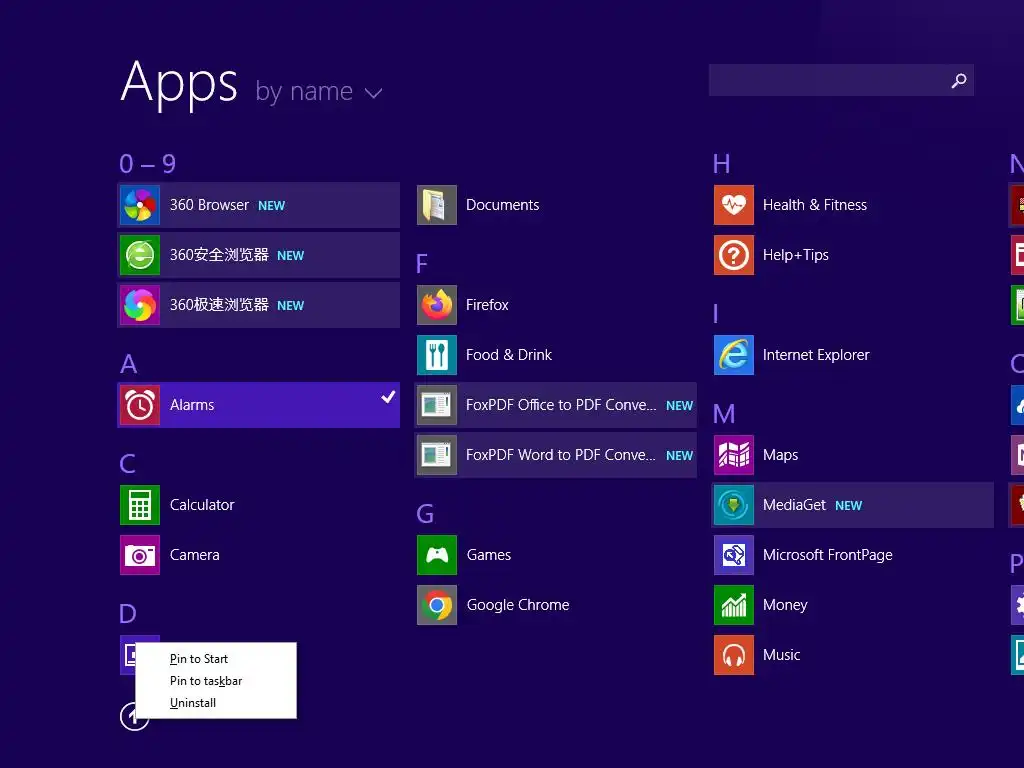1024x768 pixels.
Task: Launch the Camera app icon
Action: [140, 555]
